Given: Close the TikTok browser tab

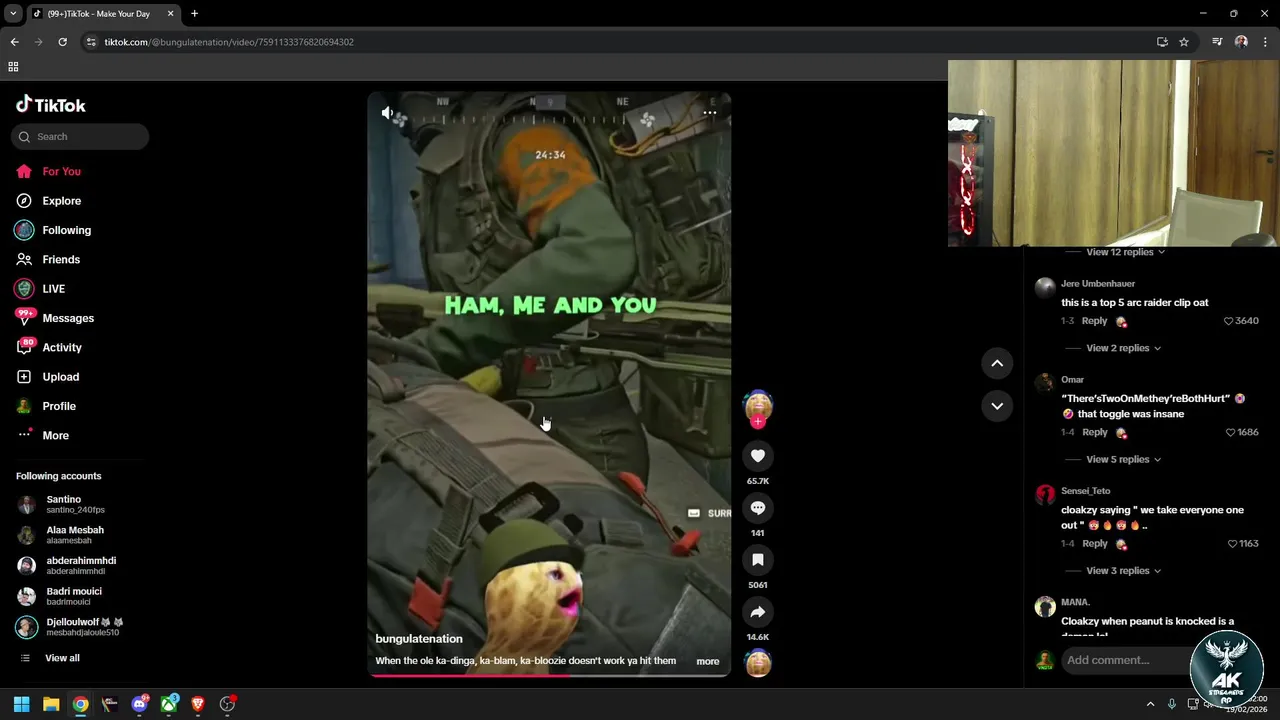Looking at the screenshot, I should [x=170, y=14].
